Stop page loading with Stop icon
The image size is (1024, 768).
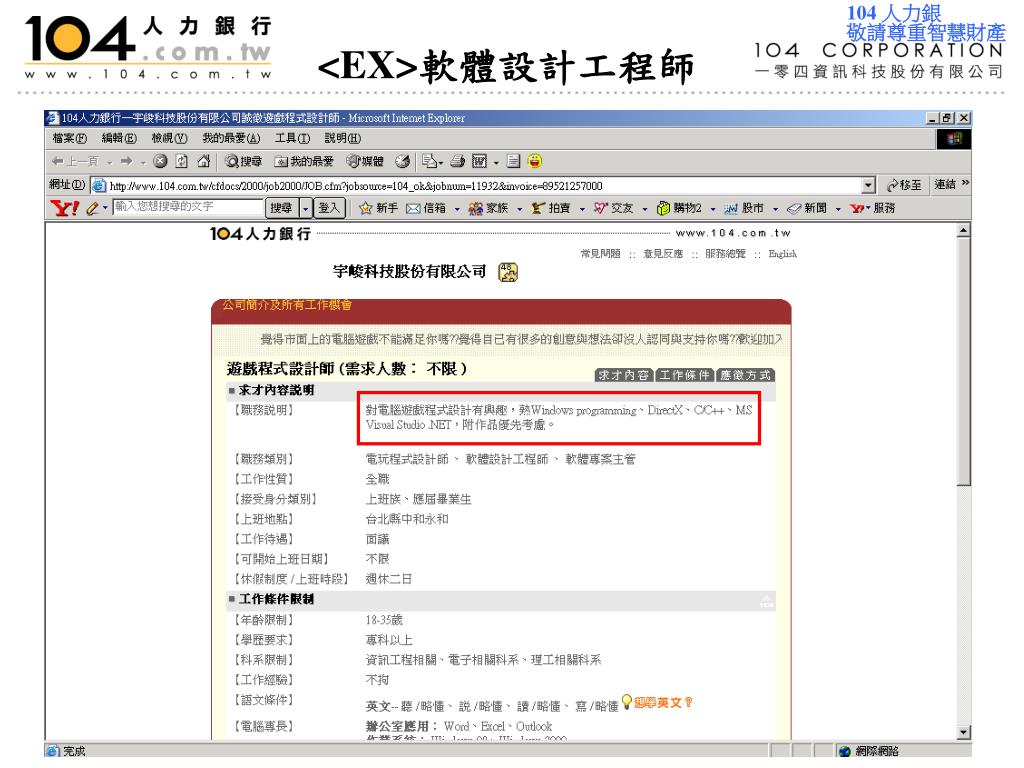pos(160,161)
